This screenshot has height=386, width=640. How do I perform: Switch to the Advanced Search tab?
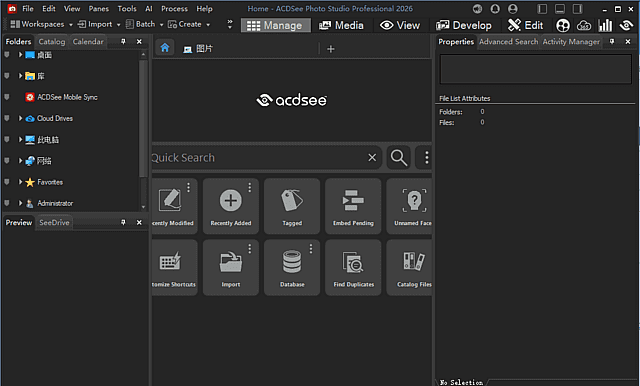pyautogui.click(x=508, y=42)
